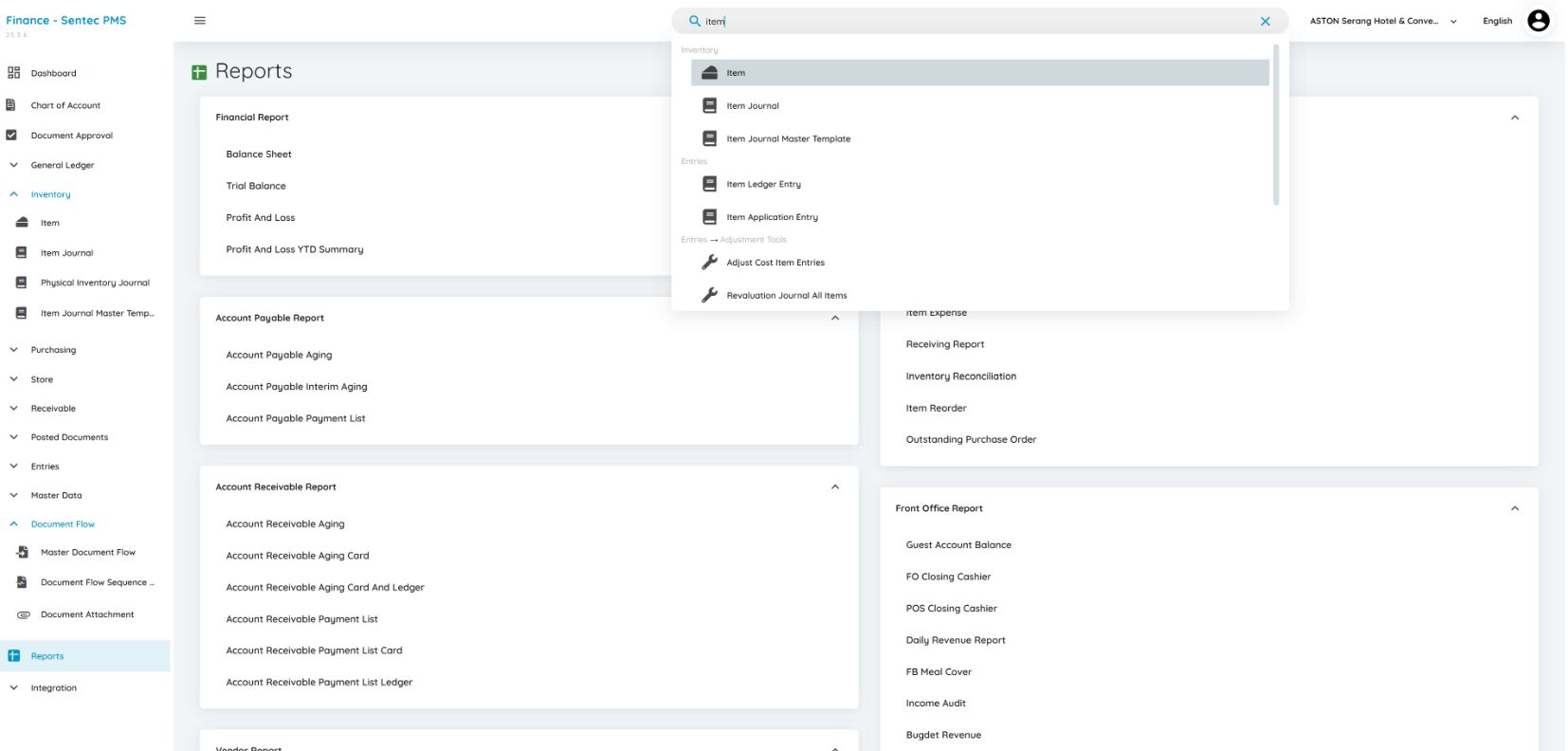Select Item Journal from search results
This screenshot has width=1568, height=751.
(753, 106)
